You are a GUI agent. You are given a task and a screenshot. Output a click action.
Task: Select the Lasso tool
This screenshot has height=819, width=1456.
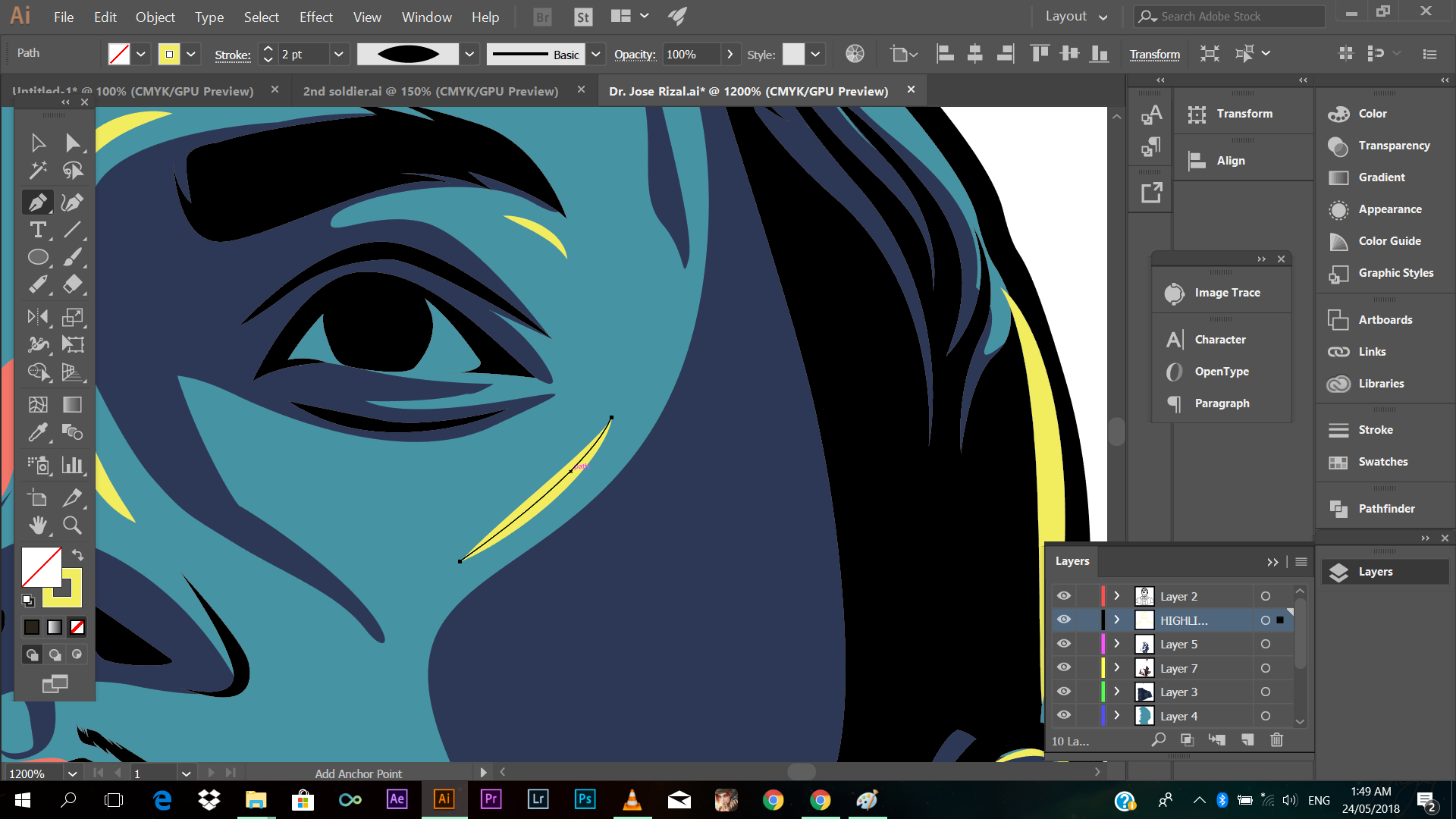(x=73, y=171)
